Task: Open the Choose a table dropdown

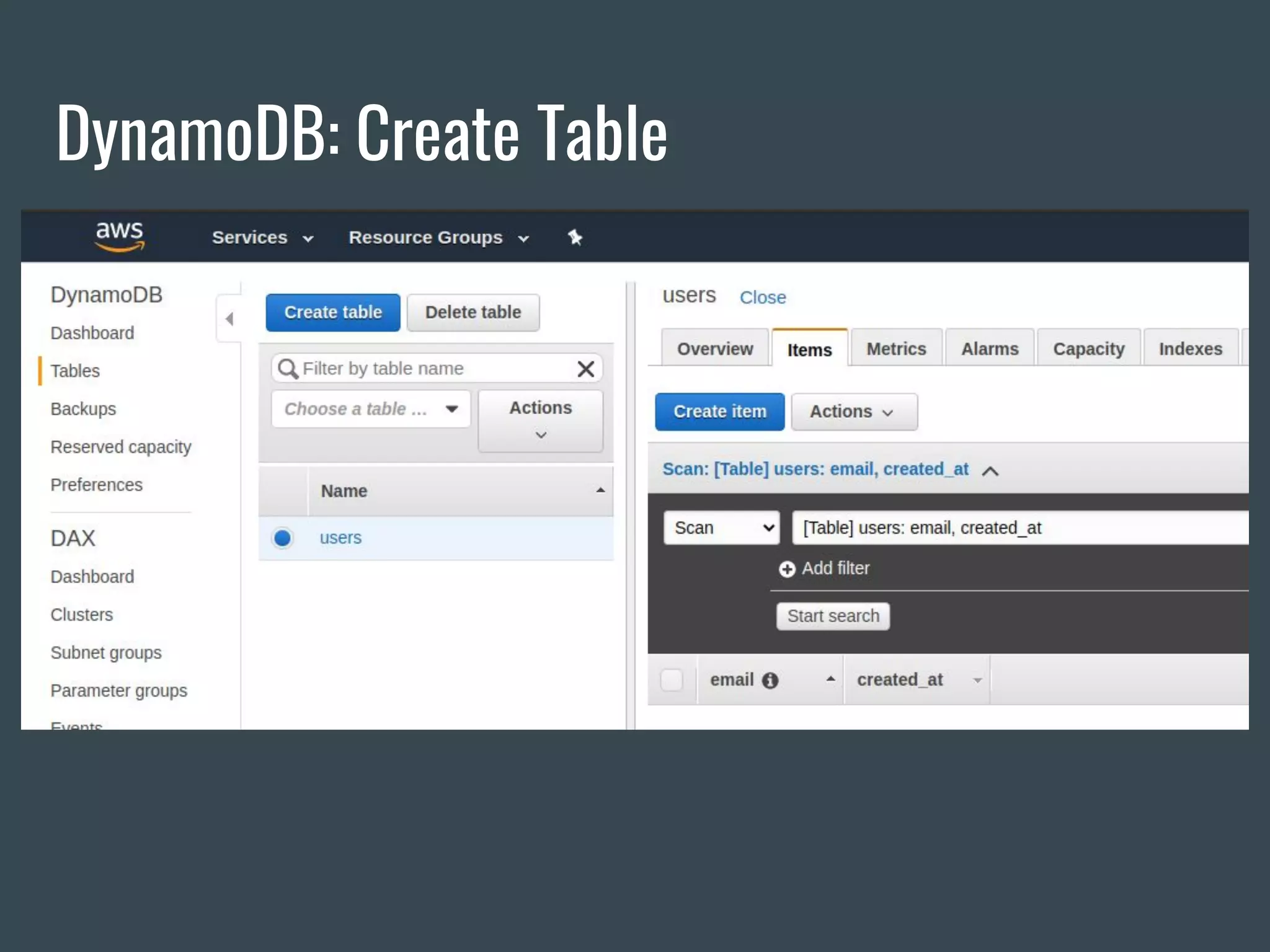Action: 370,409
